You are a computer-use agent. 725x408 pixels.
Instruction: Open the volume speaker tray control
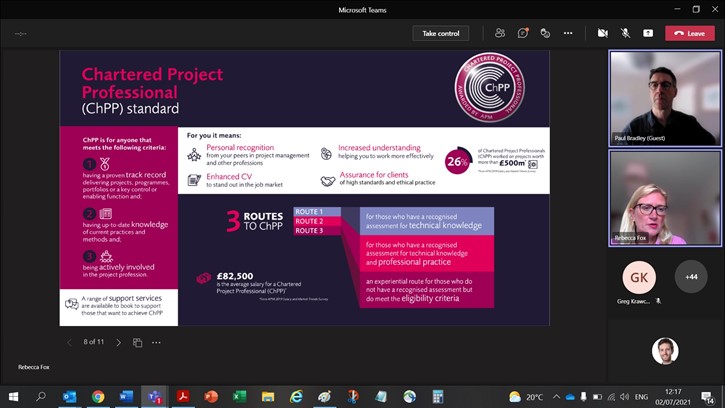[625, 397]
